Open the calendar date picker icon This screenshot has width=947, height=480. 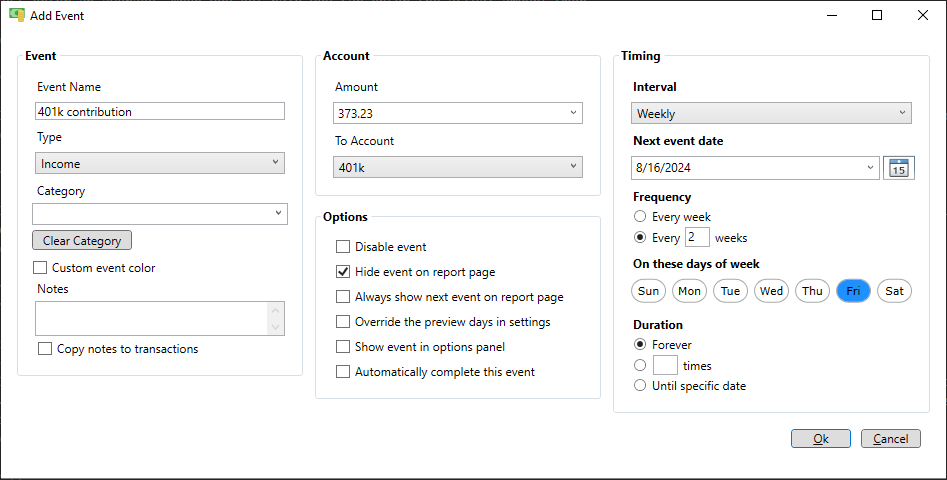[899, 168]
